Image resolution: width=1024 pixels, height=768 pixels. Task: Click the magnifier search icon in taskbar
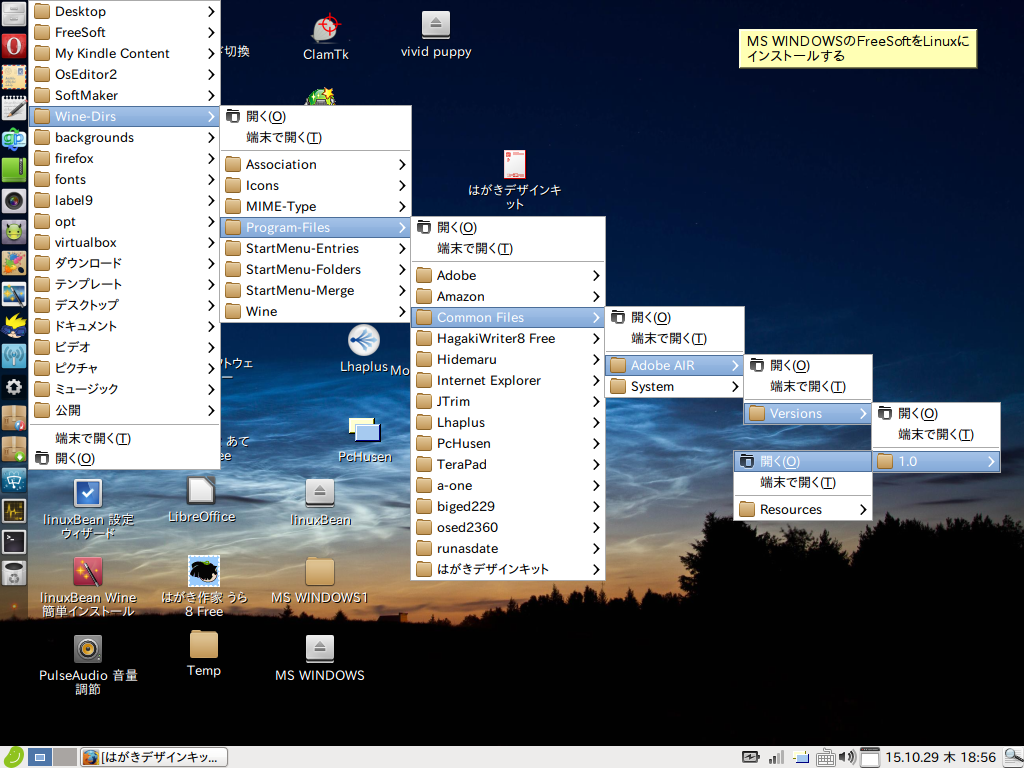[1012, 758]
